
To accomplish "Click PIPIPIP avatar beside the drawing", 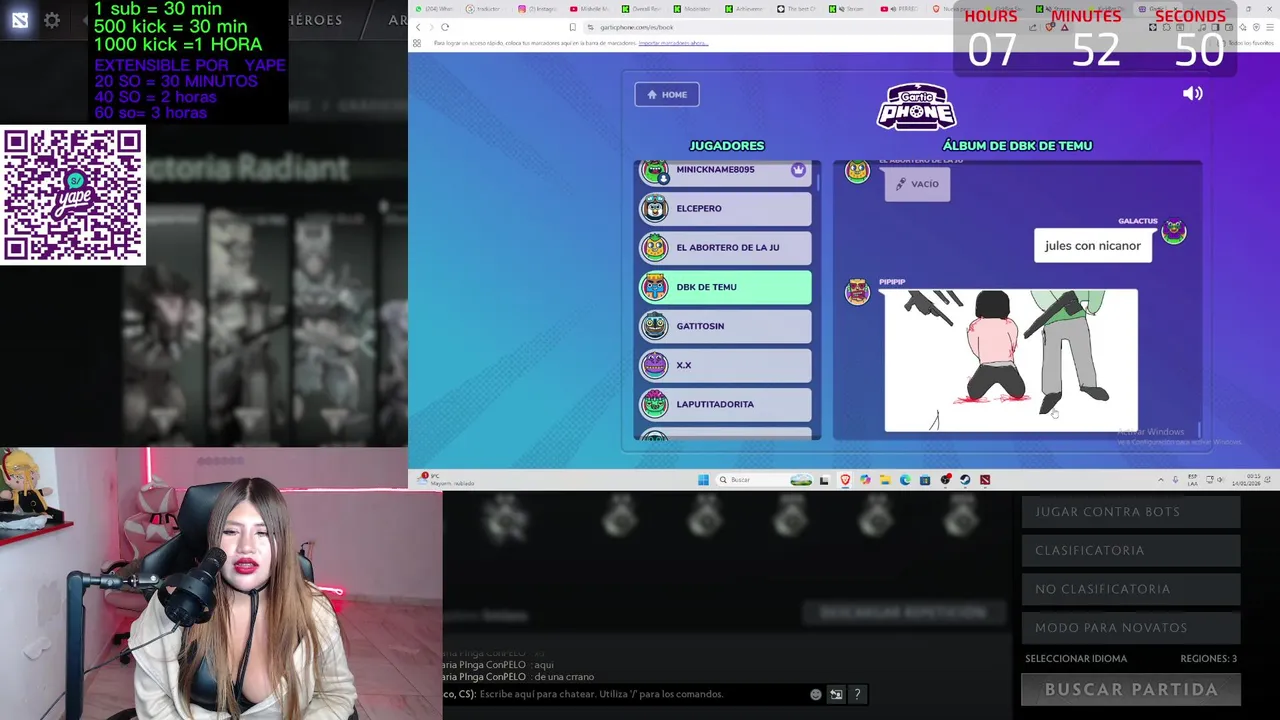I will tap(857, 292).
